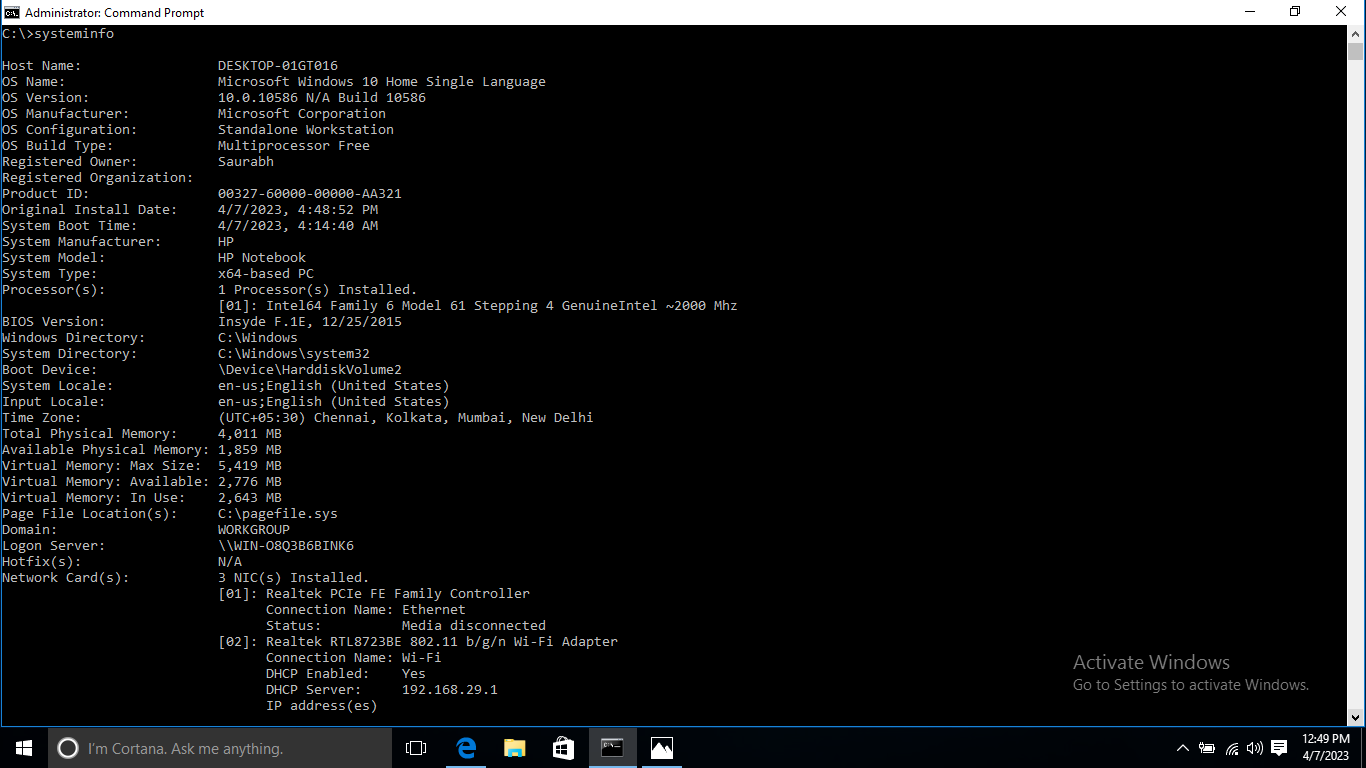Expand the hidden icons tray chevron
Image resolution: width=1366 pixels, height=768 pixels.
1181,748
